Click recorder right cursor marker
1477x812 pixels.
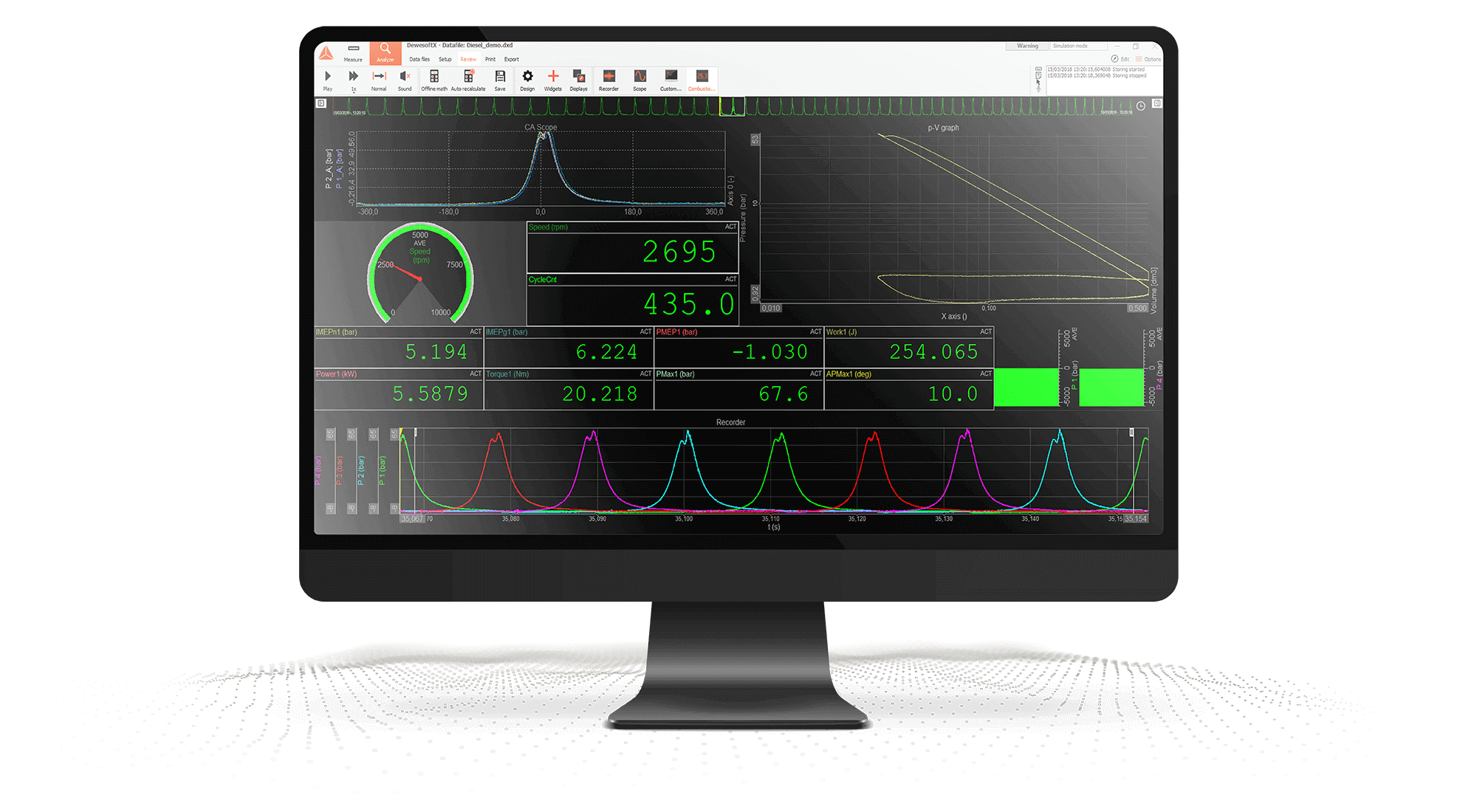[x=1131, y=433]
